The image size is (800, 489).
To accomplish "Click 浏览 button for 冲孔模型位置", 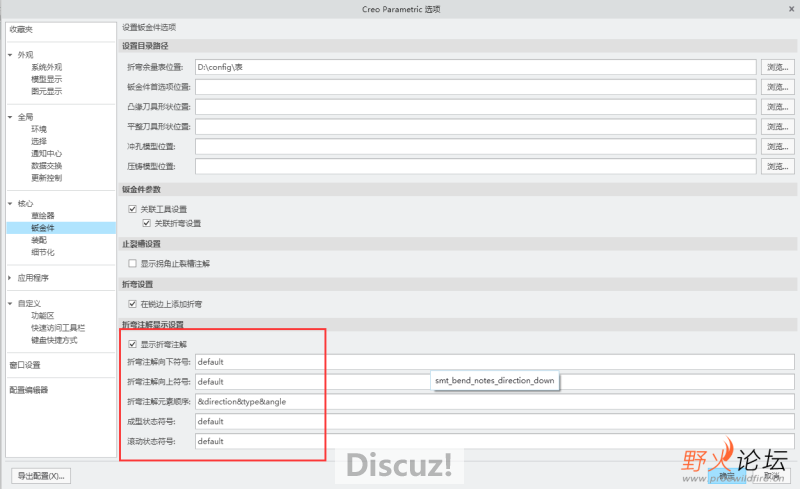I will pos(778,146).
